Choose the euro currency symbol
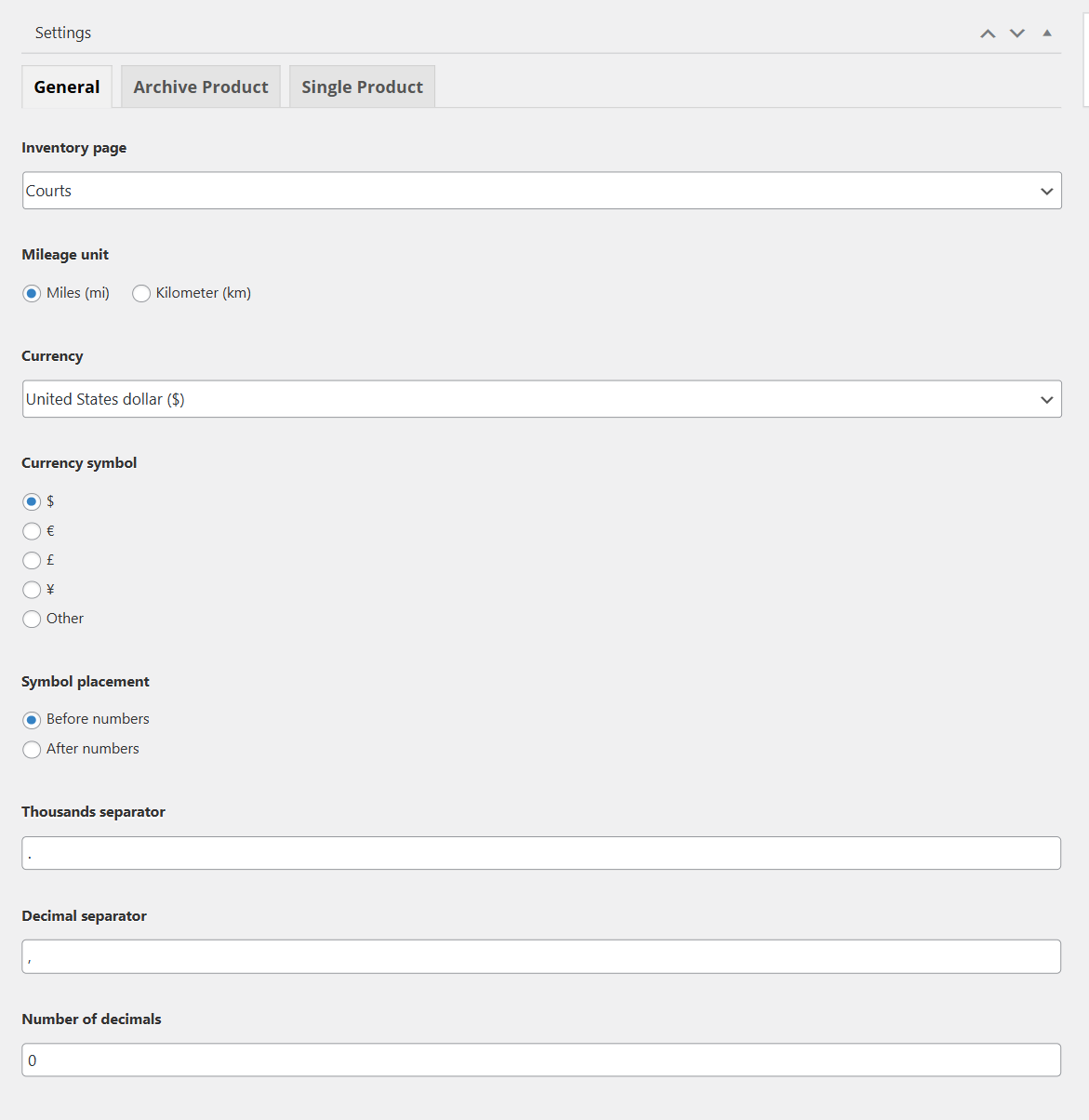Image resolution: width=1089 pixels, height=1120 pixels. (x=32, y=531)
